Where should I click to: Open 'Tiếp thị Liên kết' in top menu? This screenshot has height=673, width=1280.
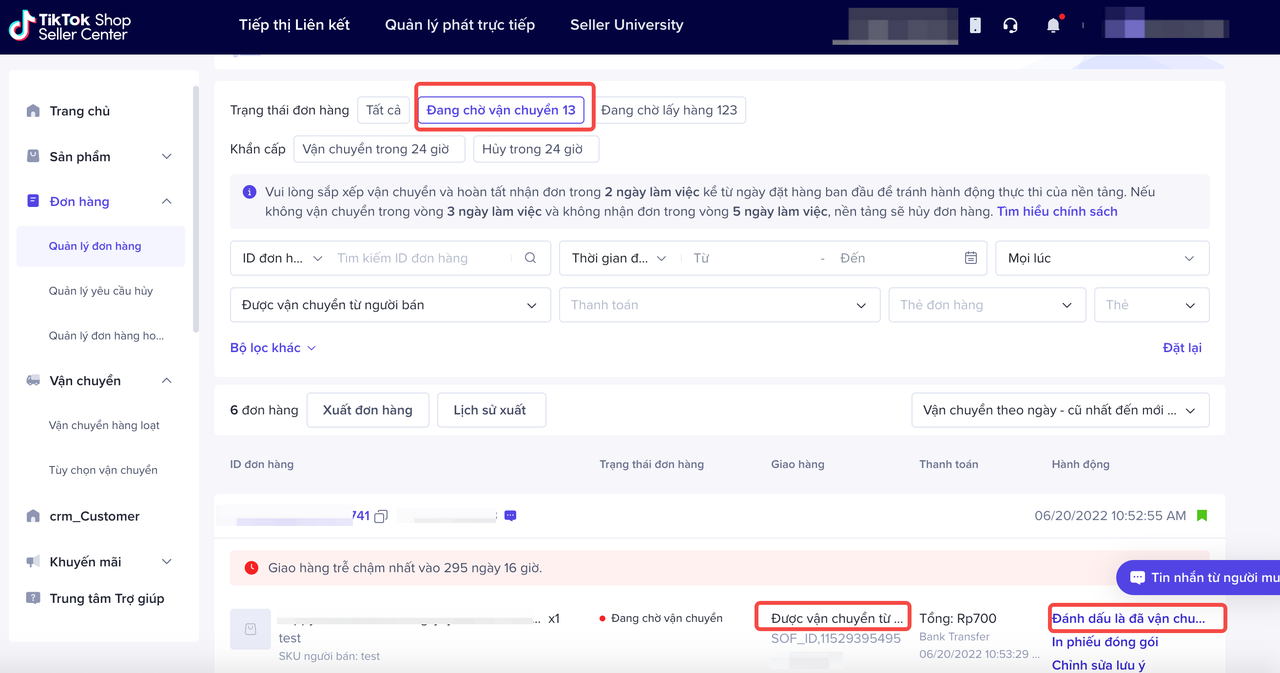294,25
